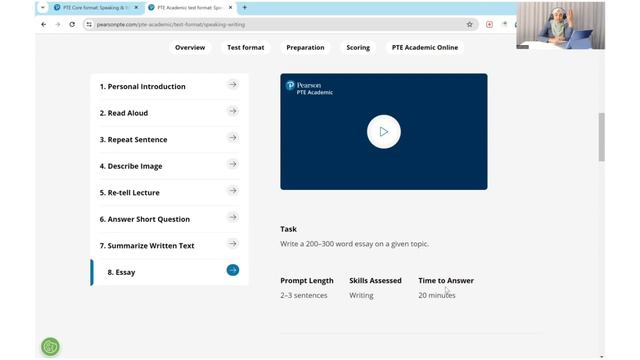The height and width of the screenshot is (360, 640).
Task: Click the browser forward arrow
Action: (58, 24)
